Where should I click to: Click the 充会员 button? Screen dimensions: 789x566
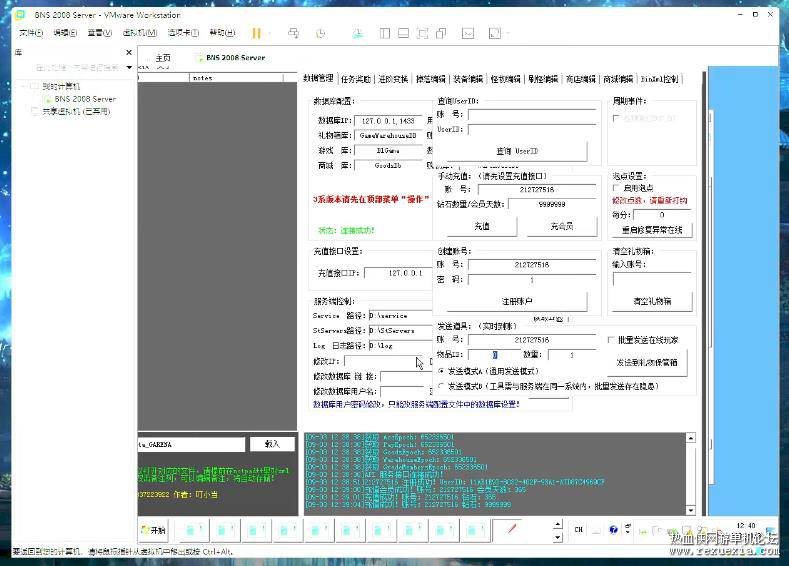562,226
